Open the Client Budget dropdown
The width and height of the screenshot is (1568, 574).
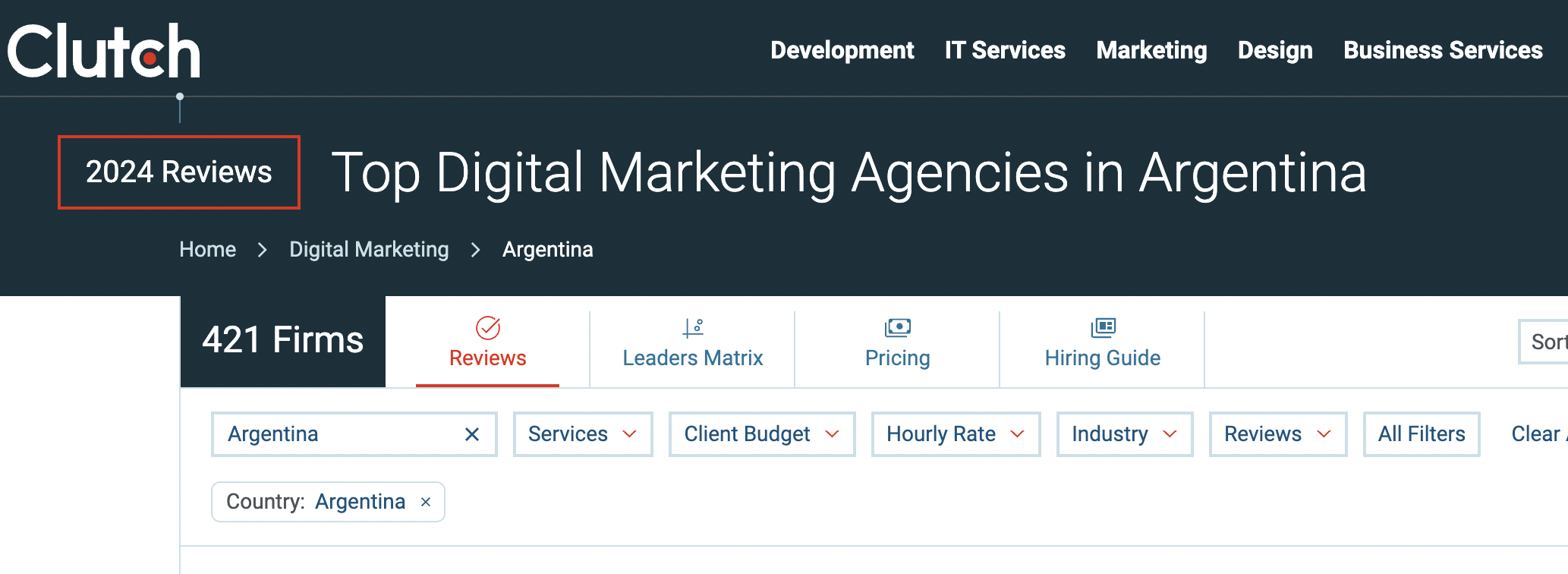click(x=761, y=434)
